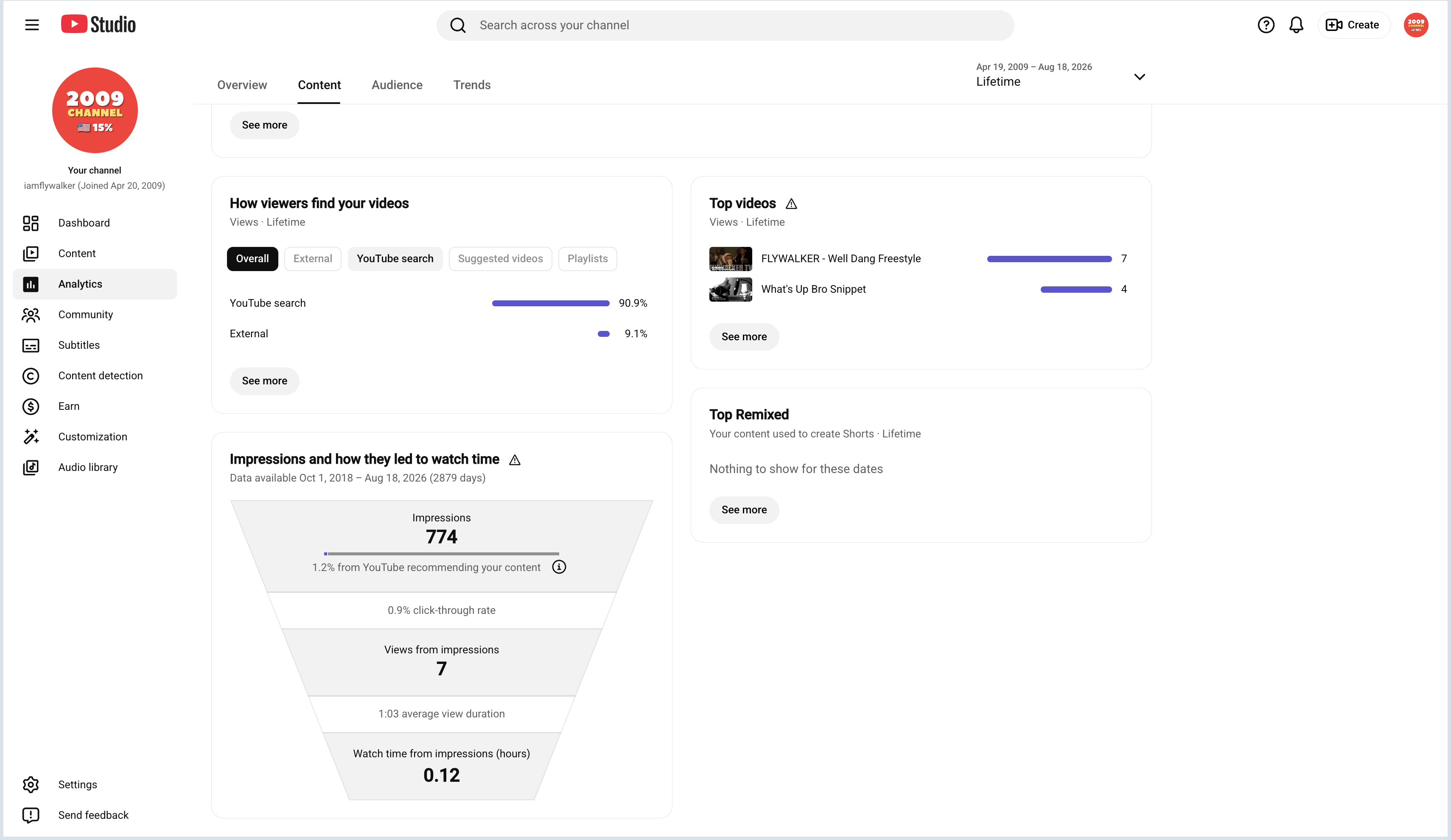Click the Community people icon
This screenshot has height=840, width=1451.
coord(31,314)
